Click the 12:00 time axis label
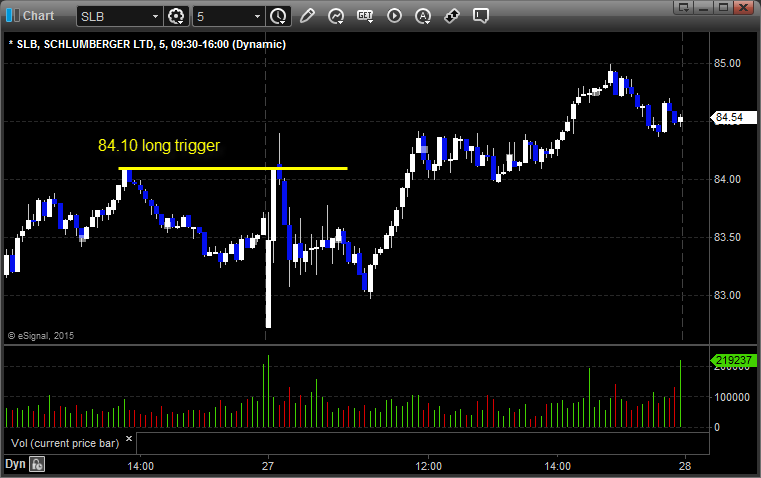 (x=429, y=466)
